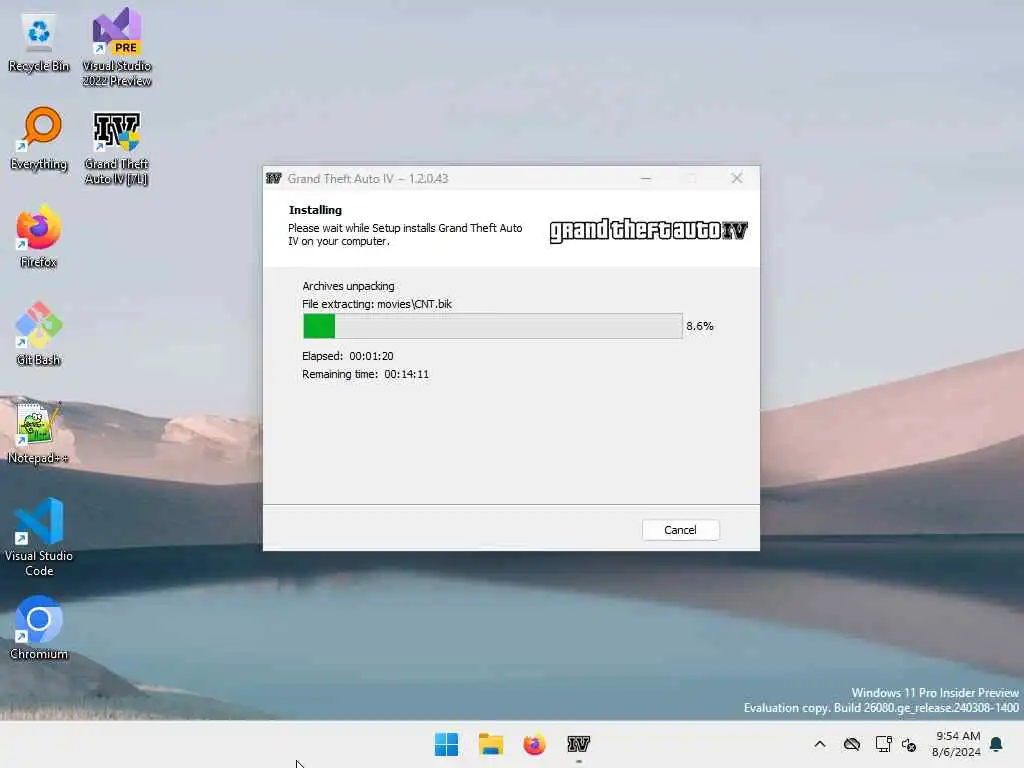Show hidden system tray icons

point(820,744)
